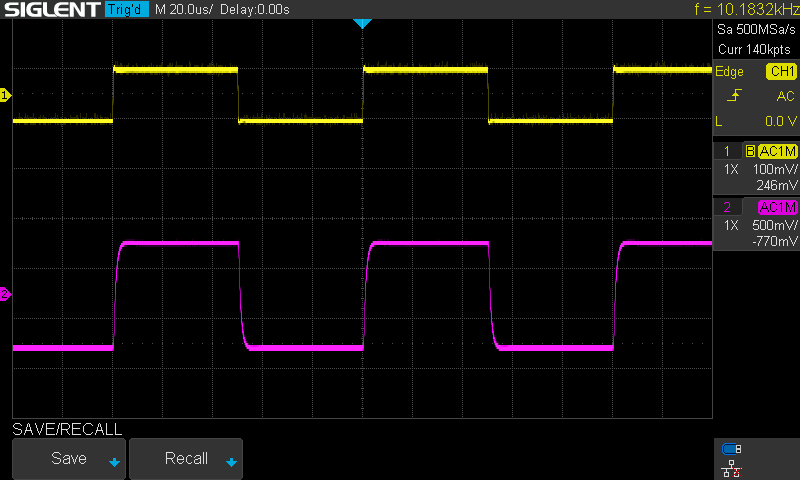
Task: Click the rising edge slope icon
Action: click(734, 95)
